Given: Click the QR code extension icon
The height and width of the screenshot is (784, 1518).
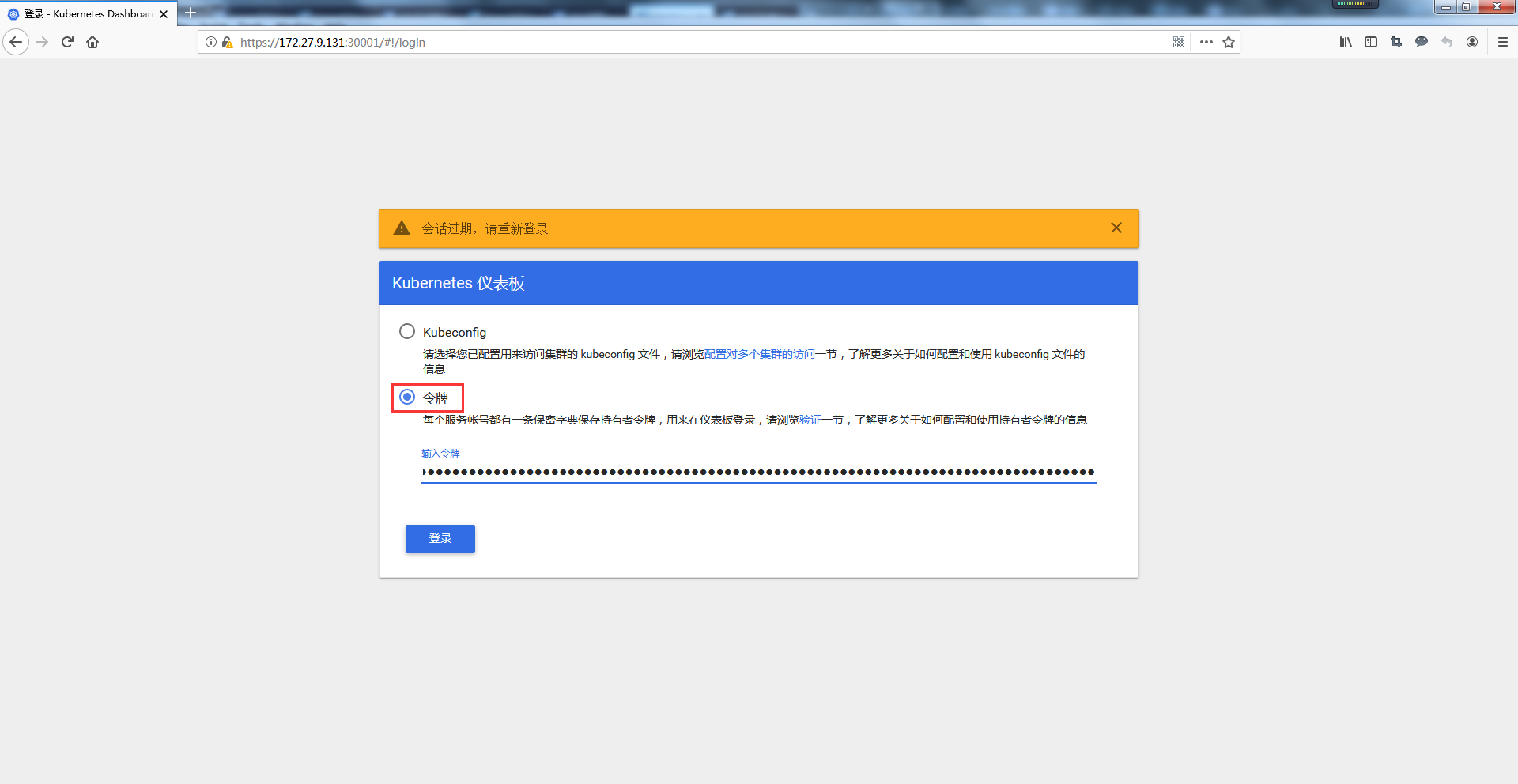Looking at the screenshot, I should [x=1179, y=42].
